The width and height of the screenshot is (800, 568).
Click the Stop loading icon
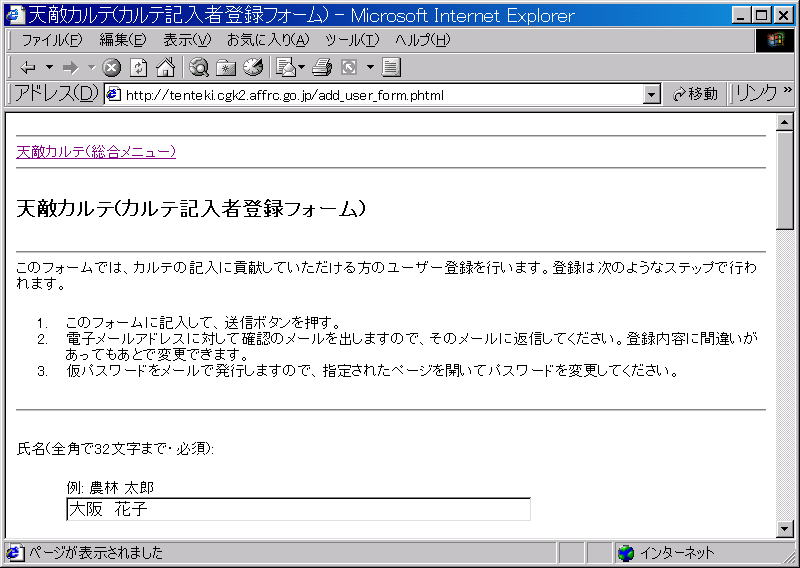click(112, 68)
